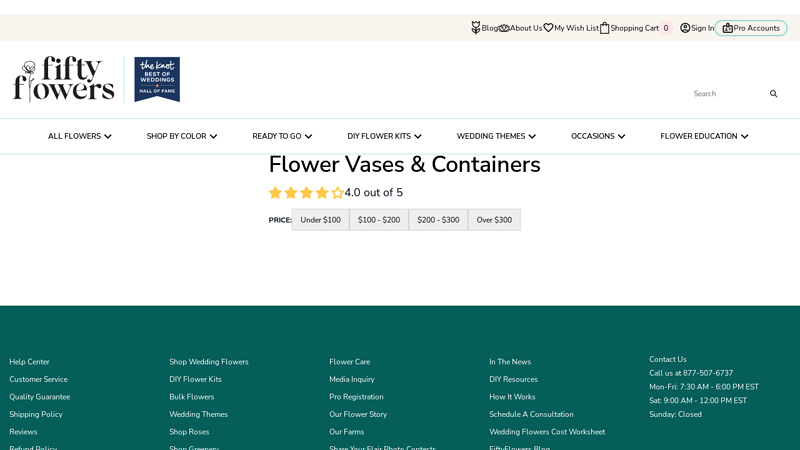Click the star rating icons

(306, 193)
